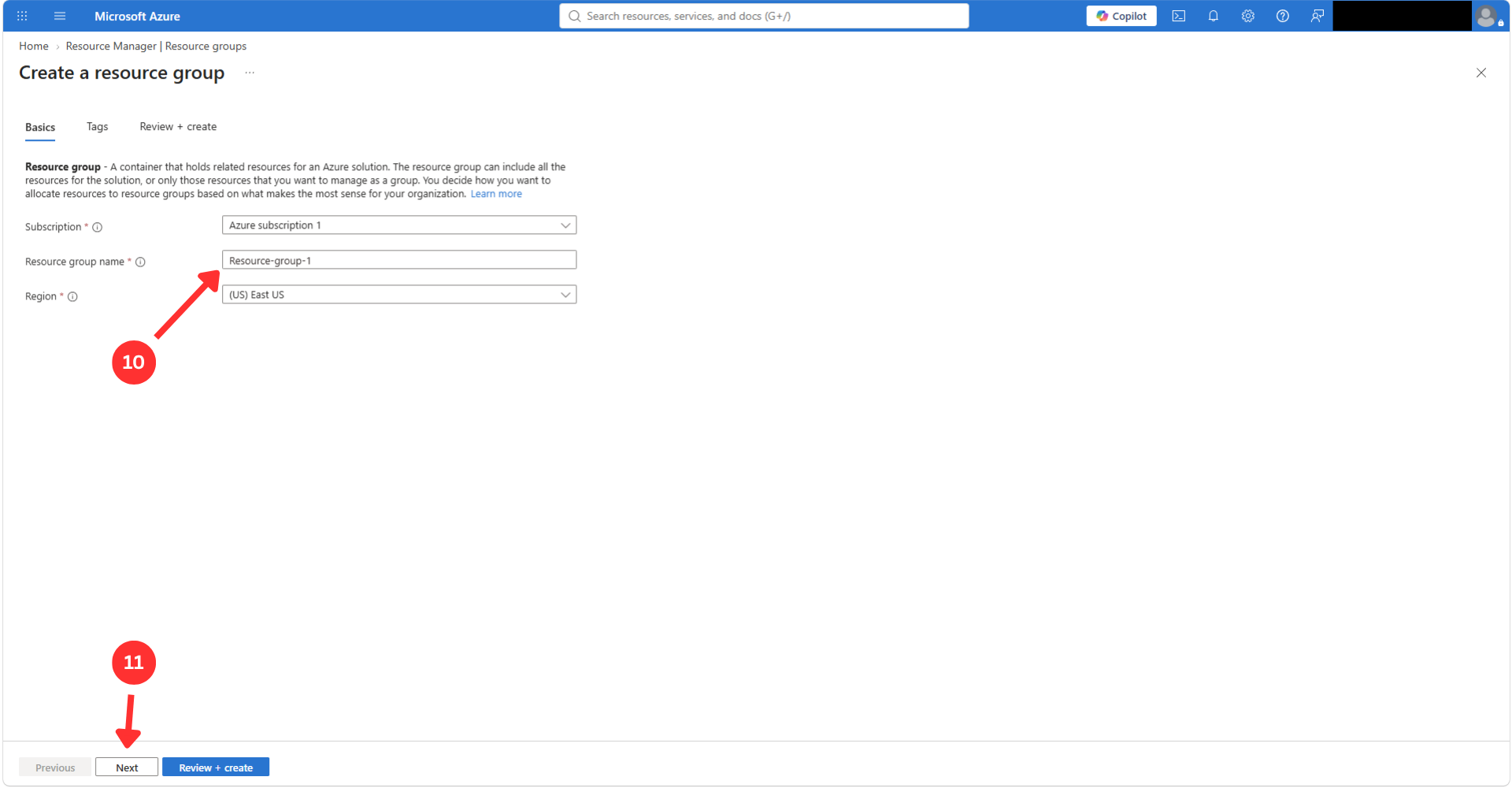Open the notifications bell
This screenshot has width=1512, height=788.
(x=1214, y=16)
